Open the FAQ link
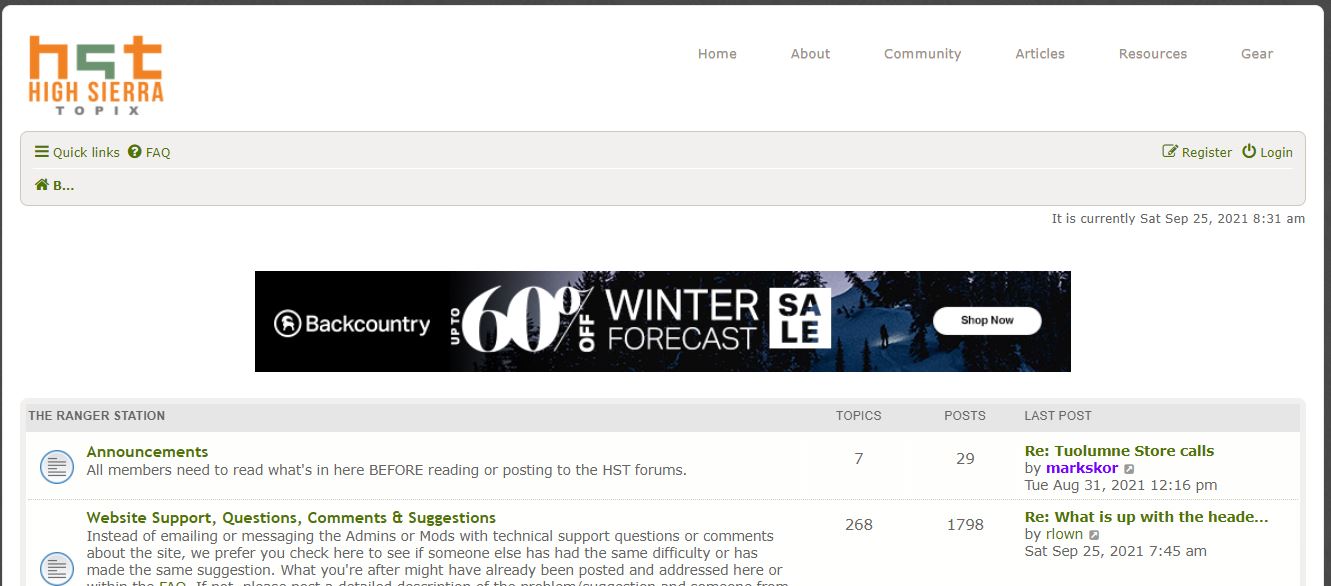The image size is (1331, 586). [149, 152]
